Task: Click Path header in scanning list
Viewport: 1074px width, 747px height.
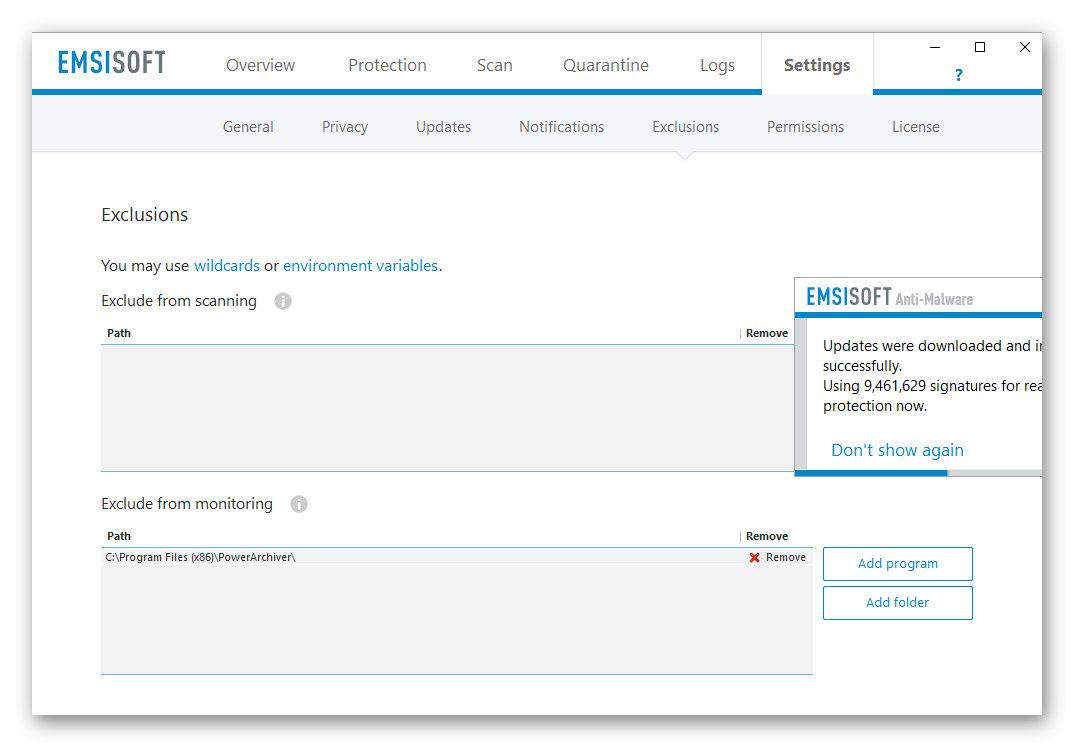Action: [118, 333]
